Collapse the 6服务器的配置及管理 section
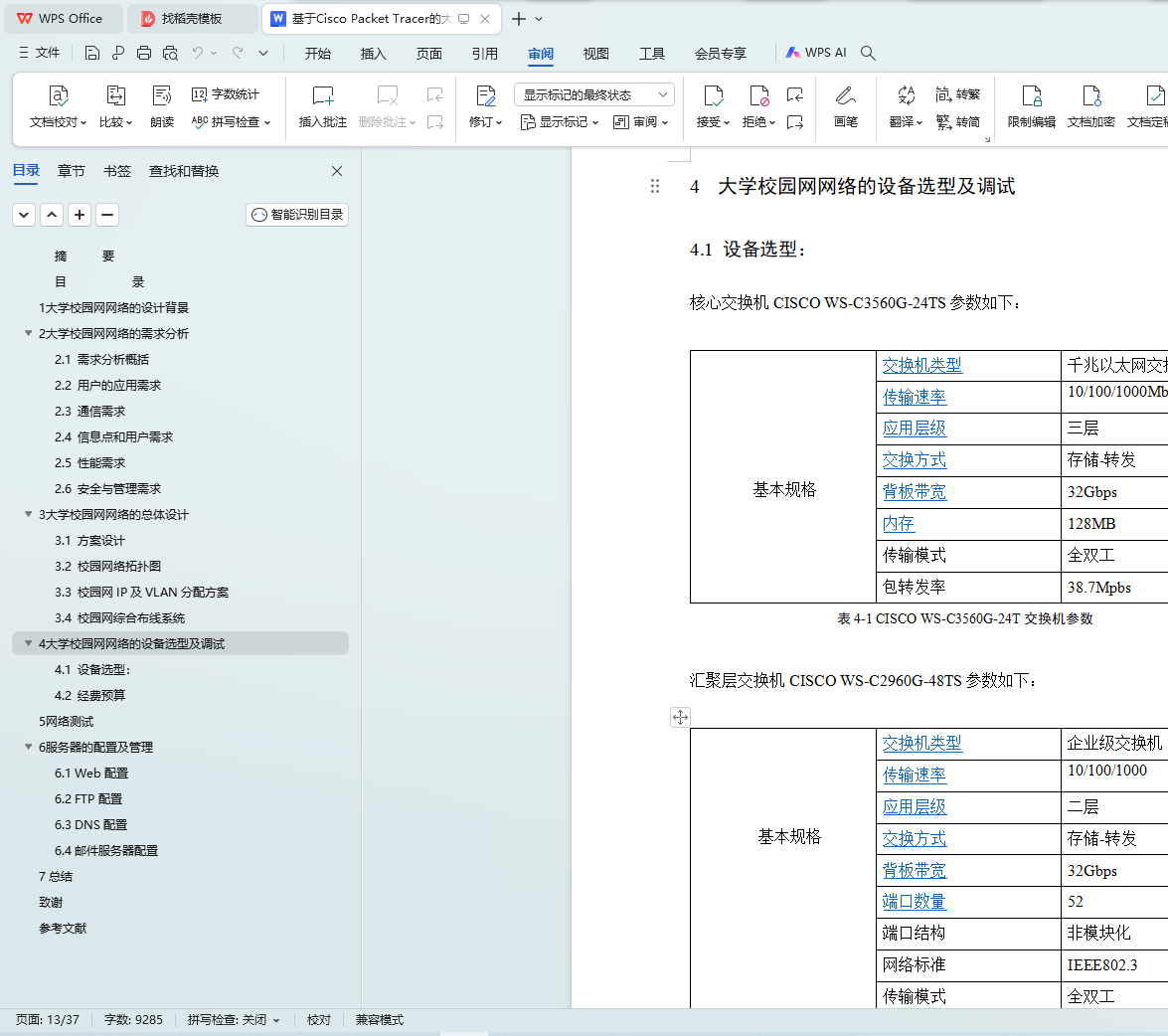 pyautogui.click(x=28, y=747)
